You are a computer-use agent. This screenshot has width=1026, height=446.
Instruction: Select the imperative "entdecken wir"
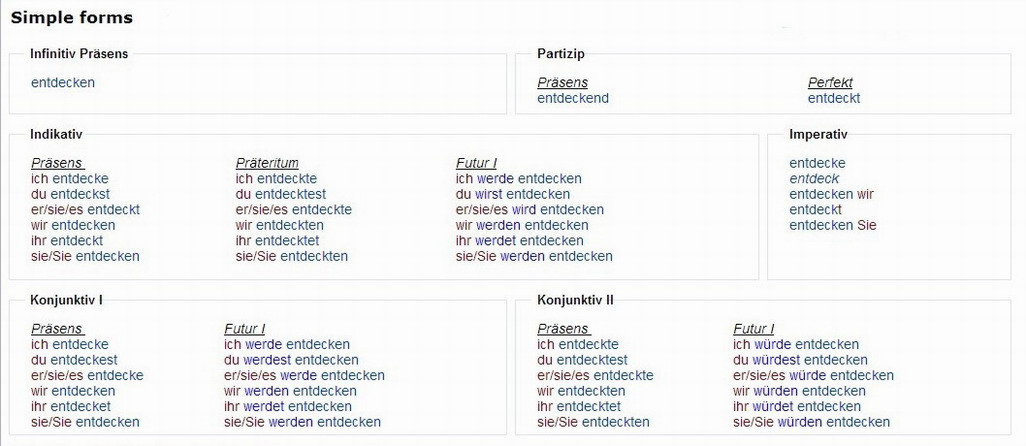coord(830,194)
